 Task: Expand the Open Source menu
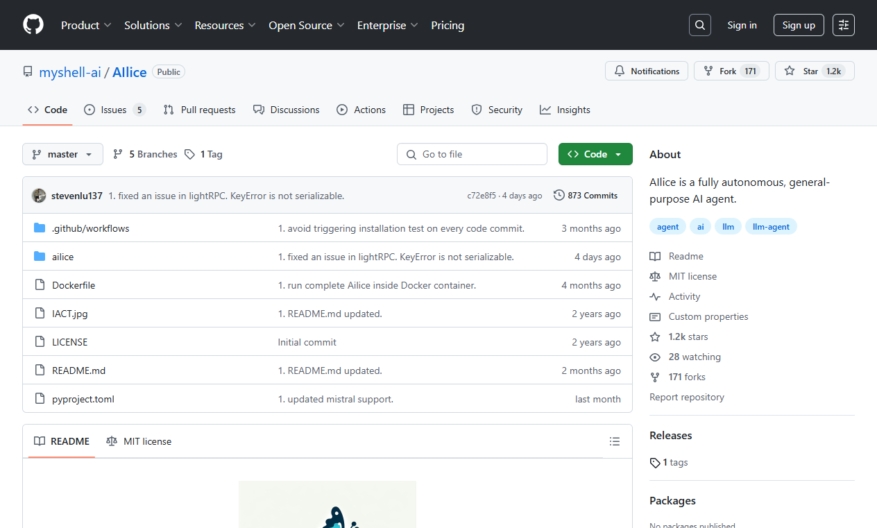coord(306,25)
